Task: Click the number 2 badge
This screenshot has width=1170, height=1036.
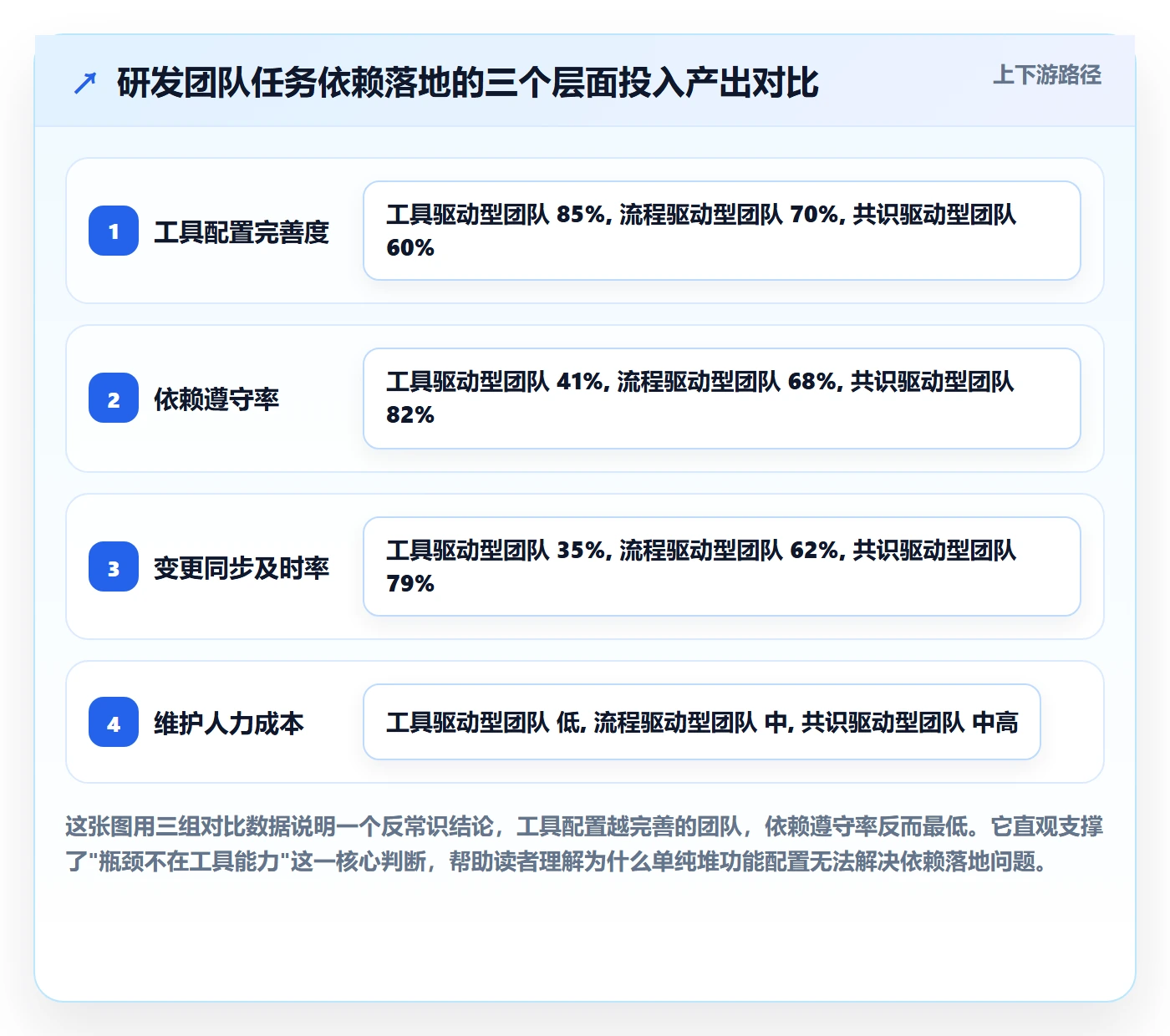Action: [x=114, y=398]
